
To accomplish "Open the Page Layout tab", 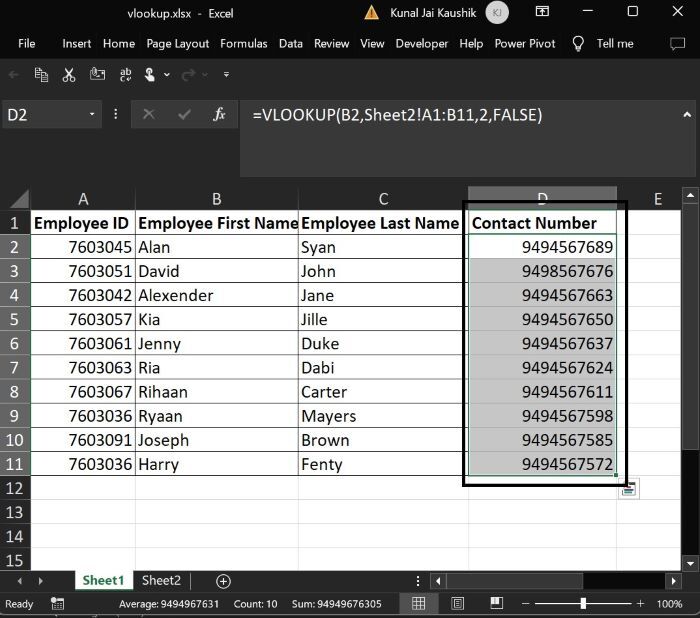I will 178,43.
